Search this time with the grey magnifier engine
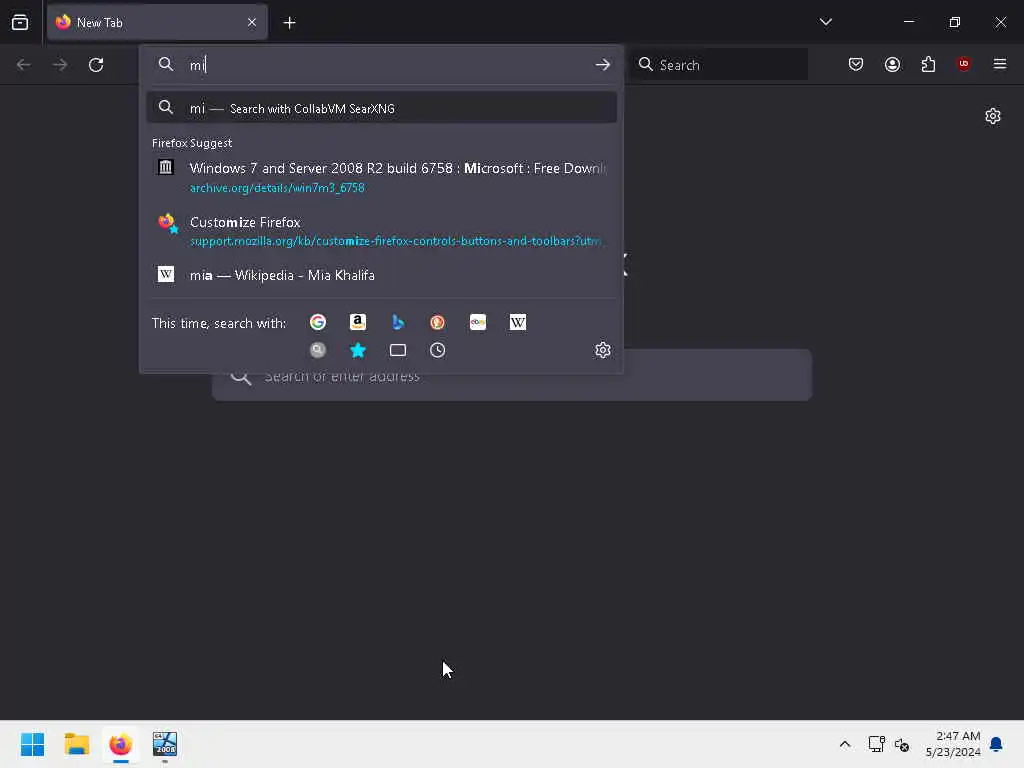The image size is (1024, 768). 317,350
